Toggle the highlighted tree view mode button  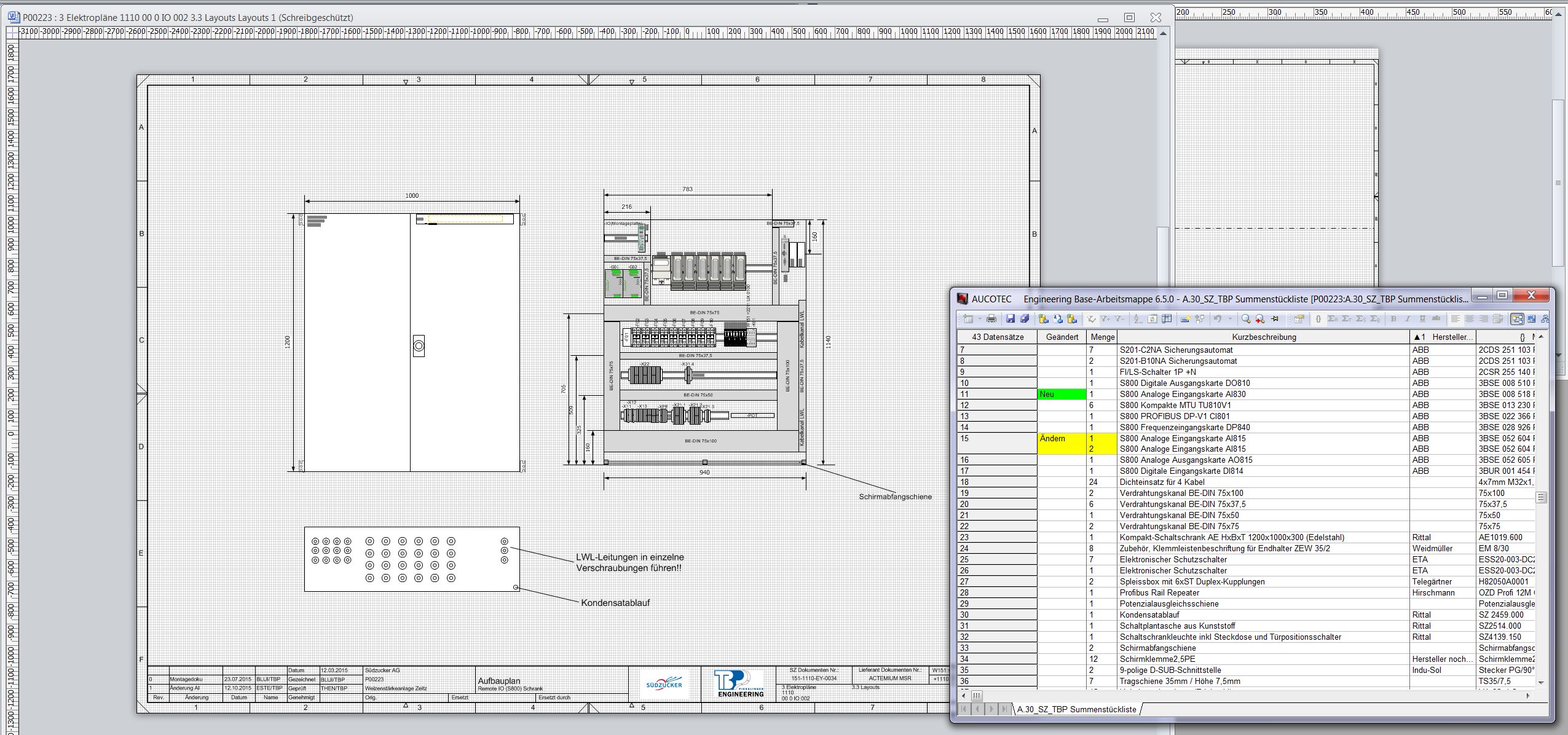point(1517,319)
